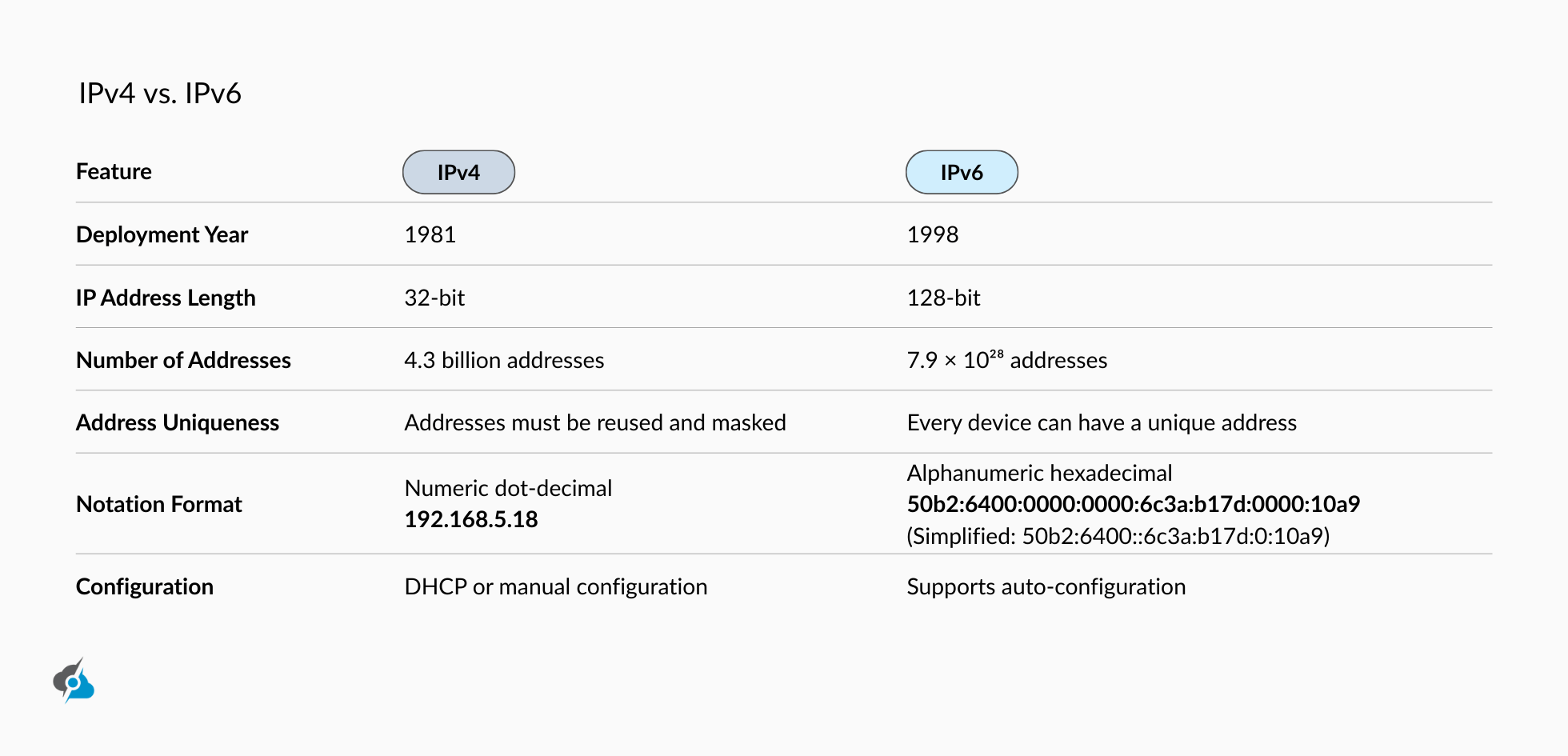
Task: Click the 4.3 billion addresses text
Action: (x=504, y=360)
